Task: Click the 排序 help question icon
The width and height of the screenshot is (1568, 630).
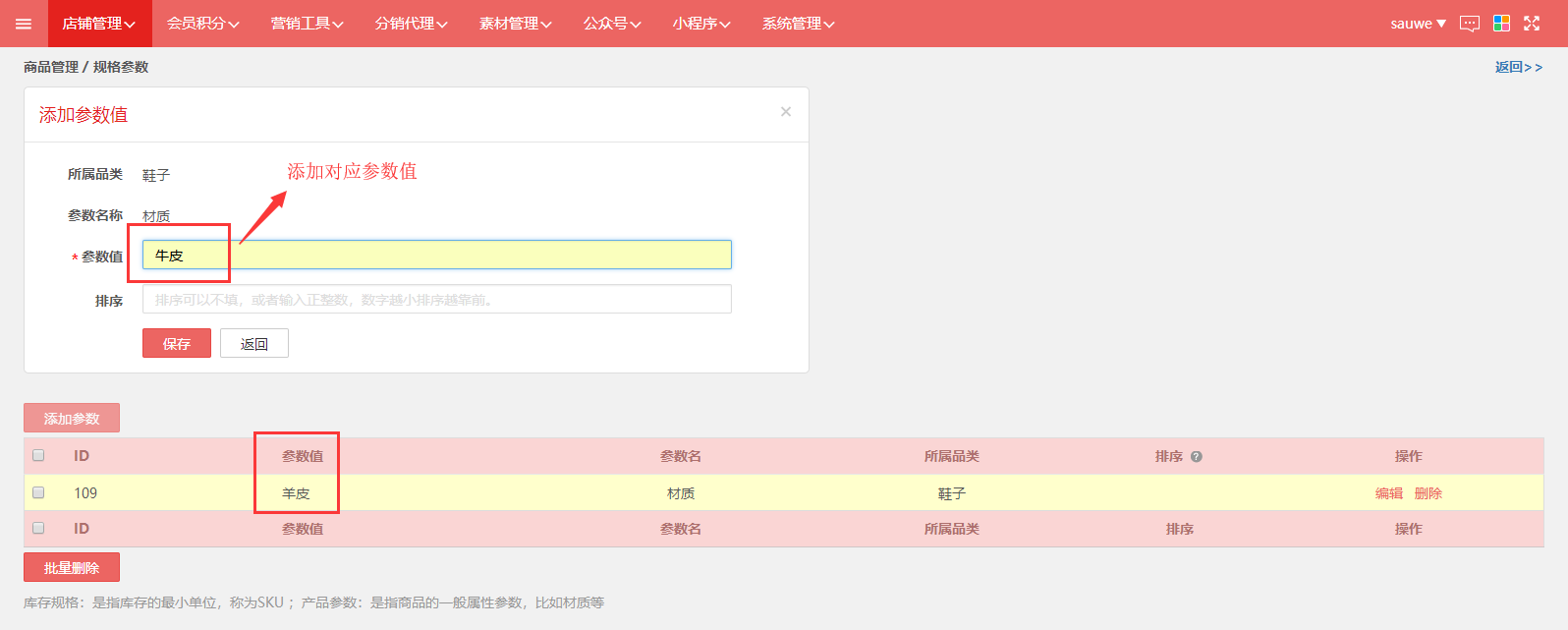Action: pyautogui.click(x=1197, y=457)
